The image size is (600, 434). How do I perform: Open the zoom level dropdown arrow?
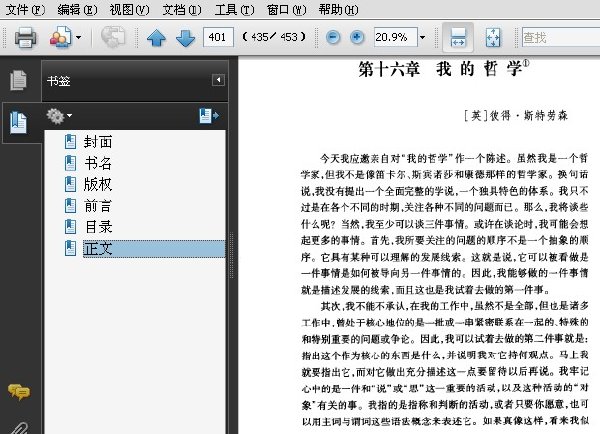click(422, 38)
